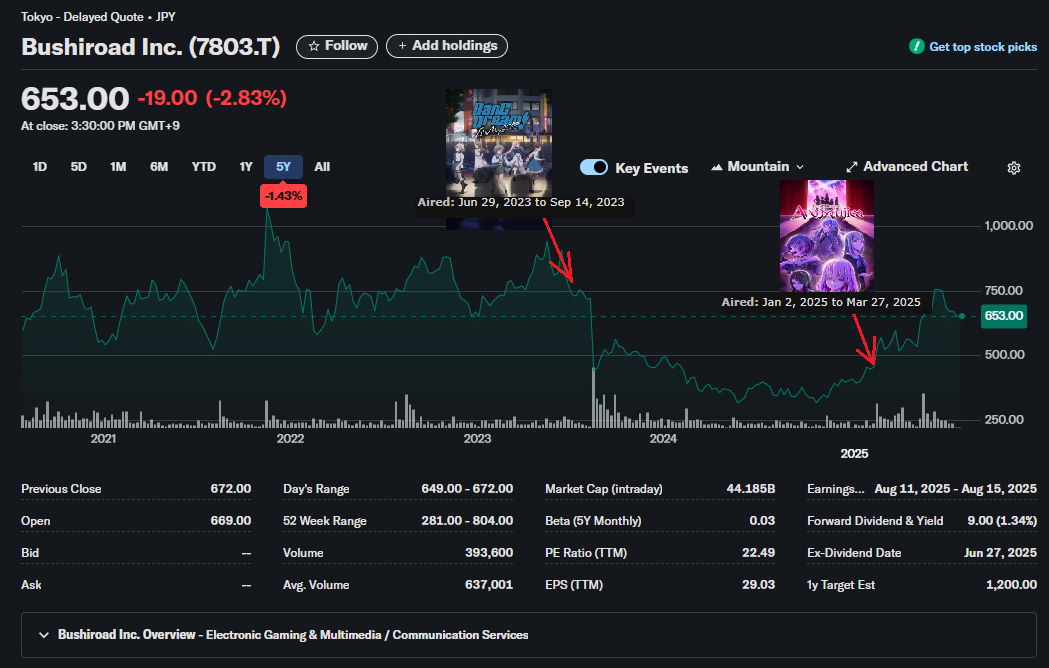
Task: Click the Day's Range value 649.00 - 672.00
Action: click(x=467, y=489)
